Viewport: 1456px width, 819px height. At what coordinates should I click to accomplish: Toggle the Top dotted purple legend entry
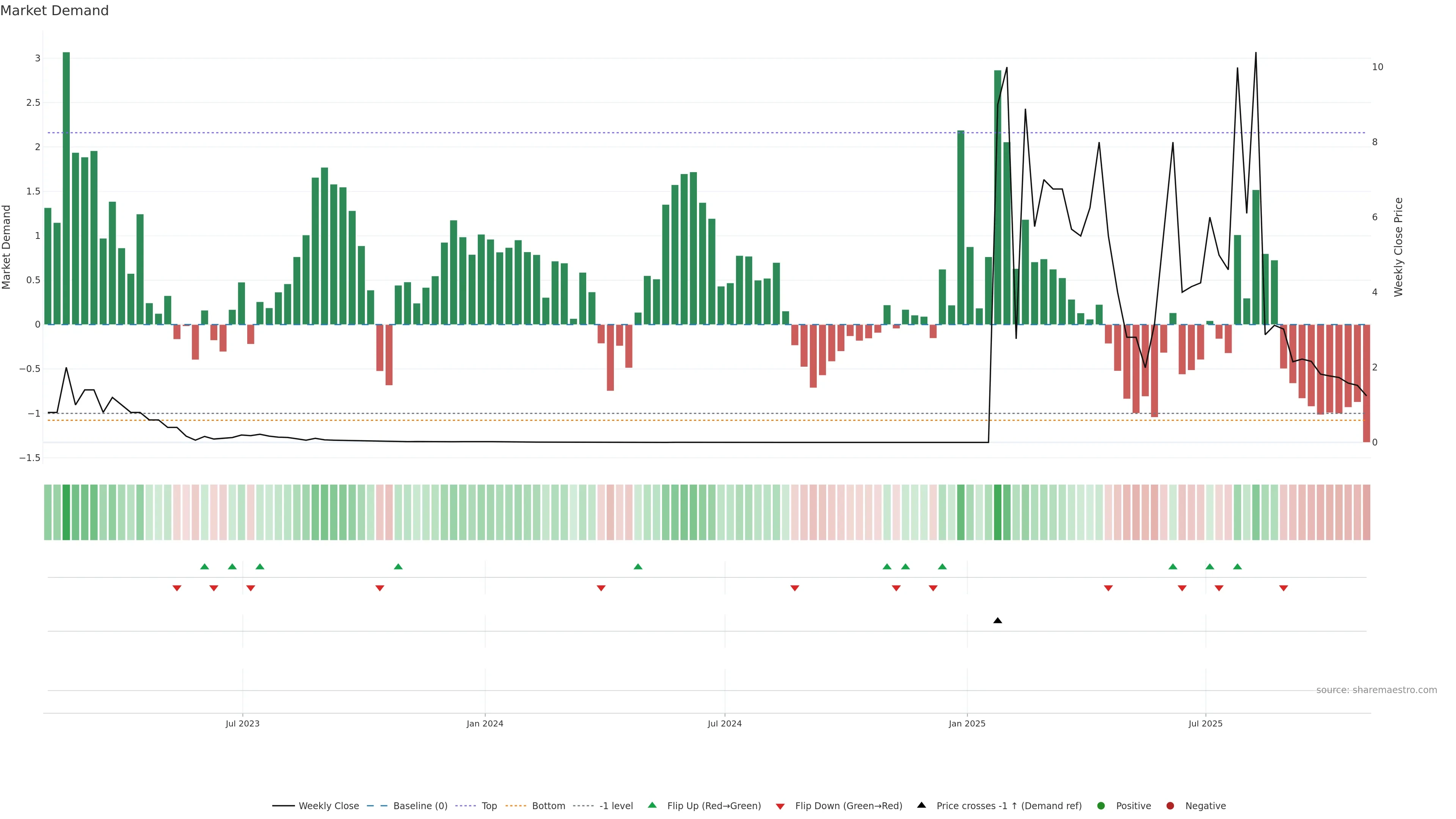(x=489, y=805)
